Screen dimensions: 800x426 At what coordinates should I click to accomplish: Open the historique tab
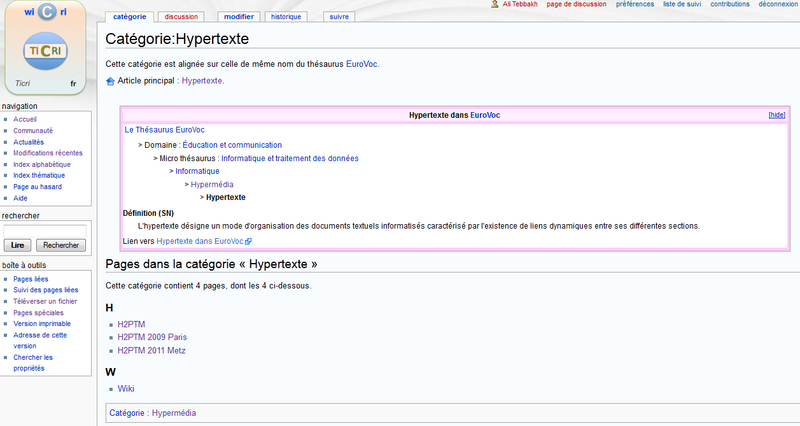coord(286,17)
